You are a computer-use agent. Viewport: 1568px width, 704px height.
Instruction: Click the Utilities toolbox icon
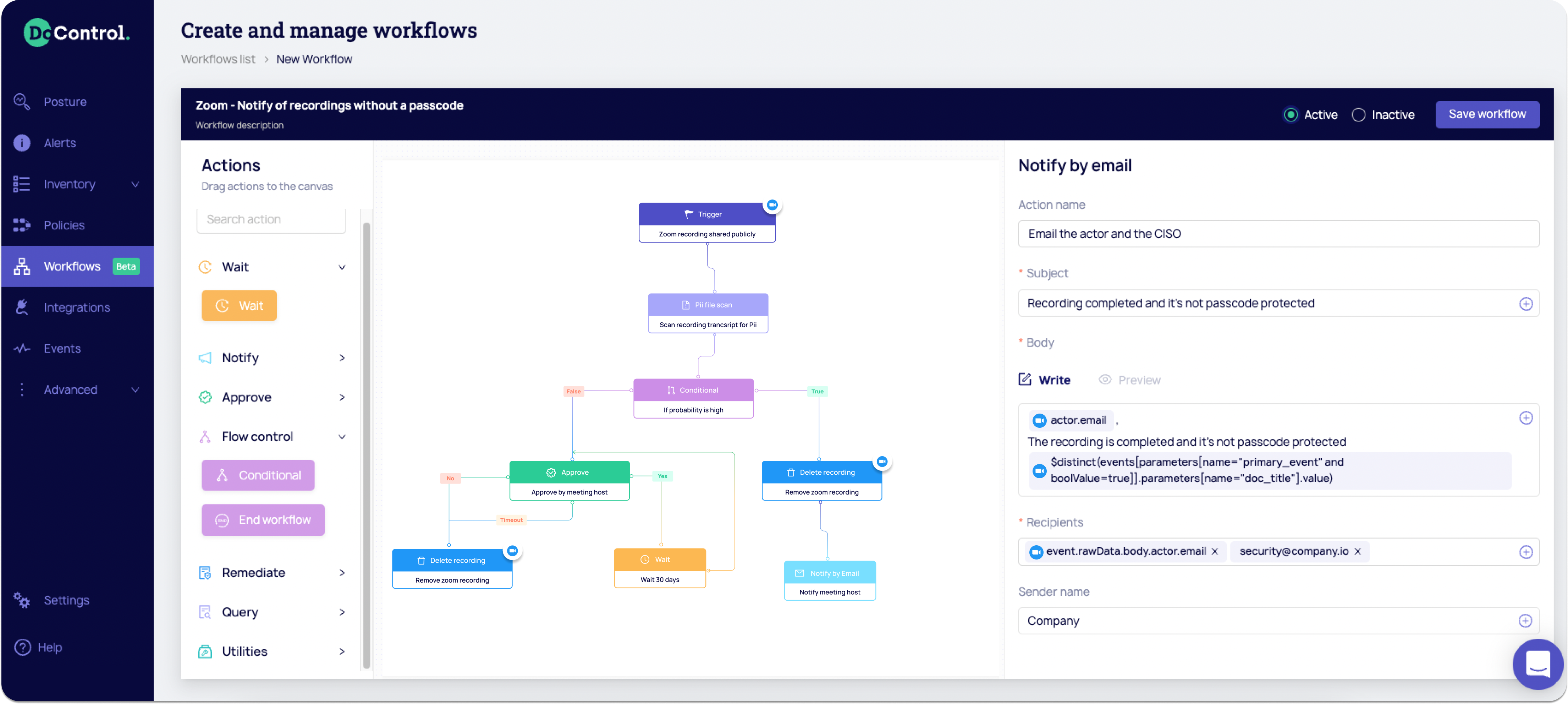coord(205,651)
